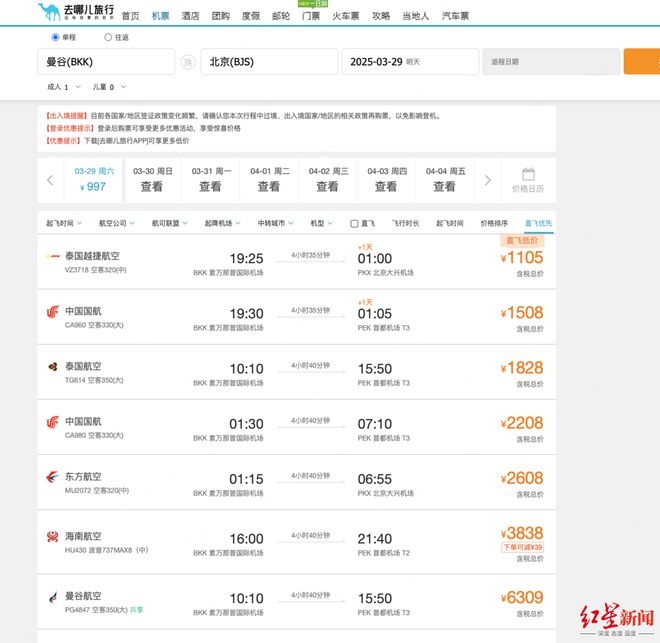Open 机票 flights navigation item
660x643 pixels.
coord(160,16)
